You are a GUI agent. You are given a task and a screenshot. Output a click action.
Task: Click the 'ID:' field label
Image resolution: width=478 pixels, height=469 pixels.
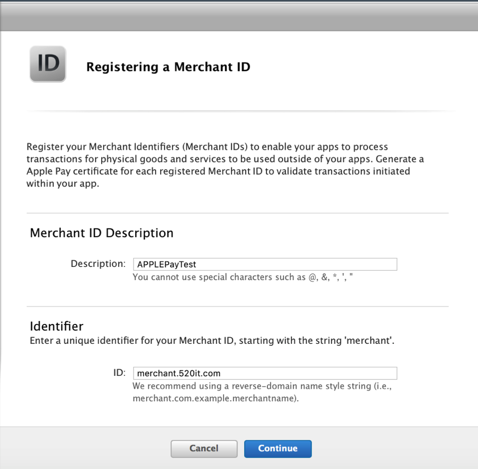tap(119, 373)
